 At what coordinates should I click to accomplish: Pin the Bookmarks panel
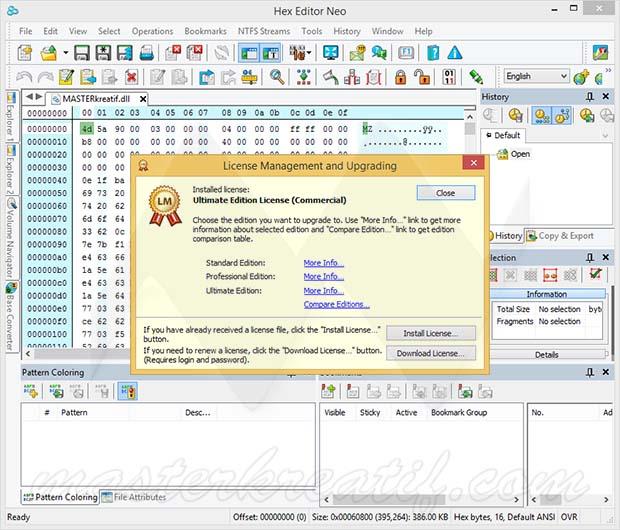(590, 372)
